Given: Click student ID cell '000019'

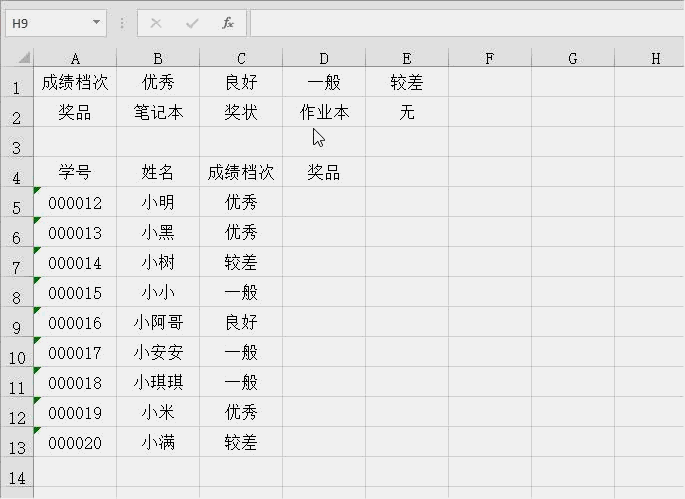Looking at the screenshot, I should click(75, 412).
